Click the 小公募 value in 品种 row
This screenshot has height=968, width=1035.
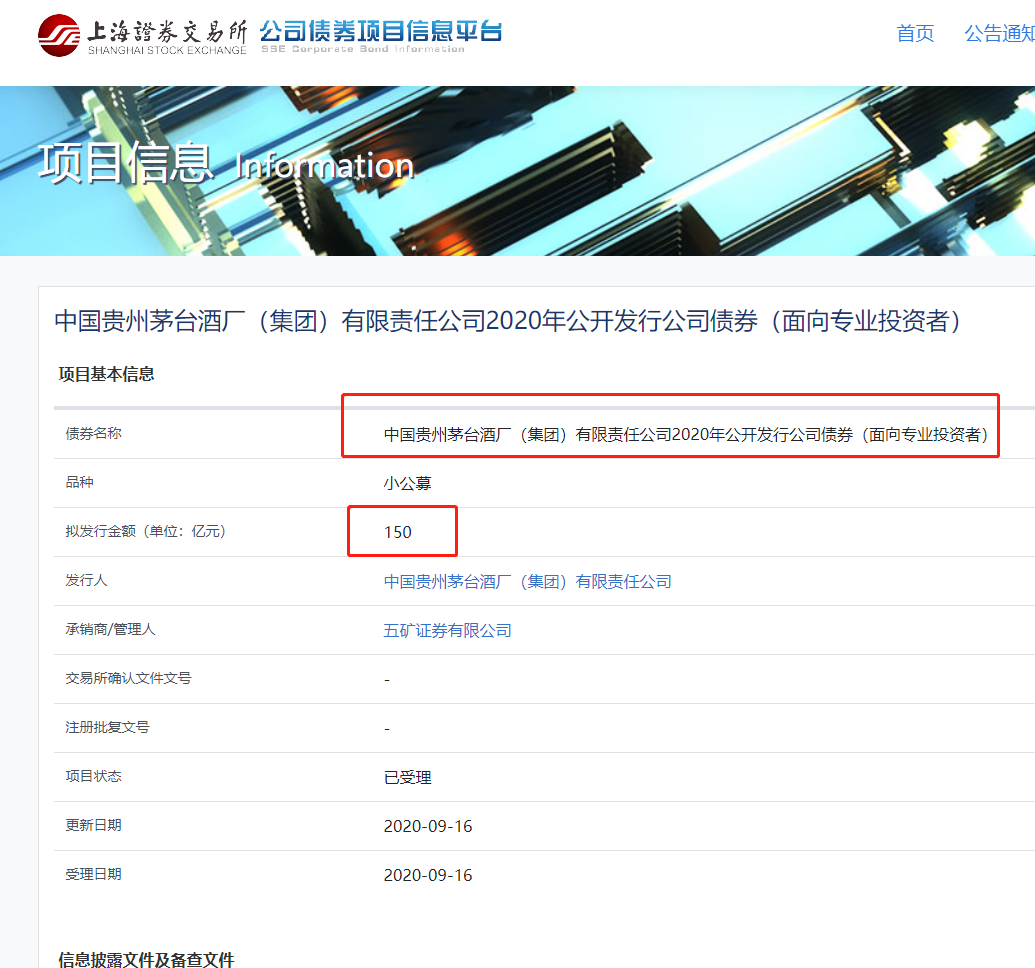[x=407, y=483]
